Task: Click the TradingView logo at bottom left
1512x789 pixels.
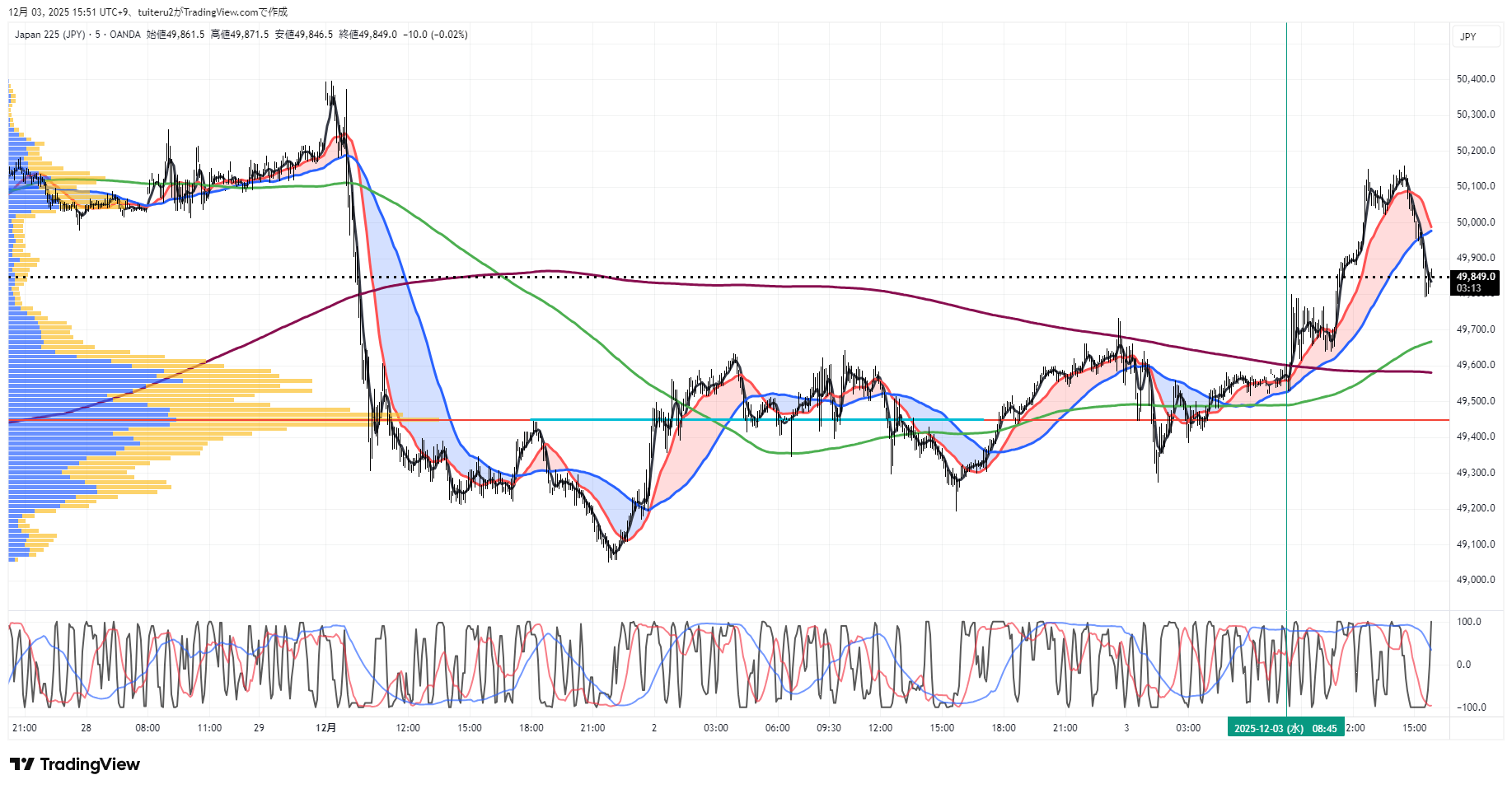Action: [75, 764]
